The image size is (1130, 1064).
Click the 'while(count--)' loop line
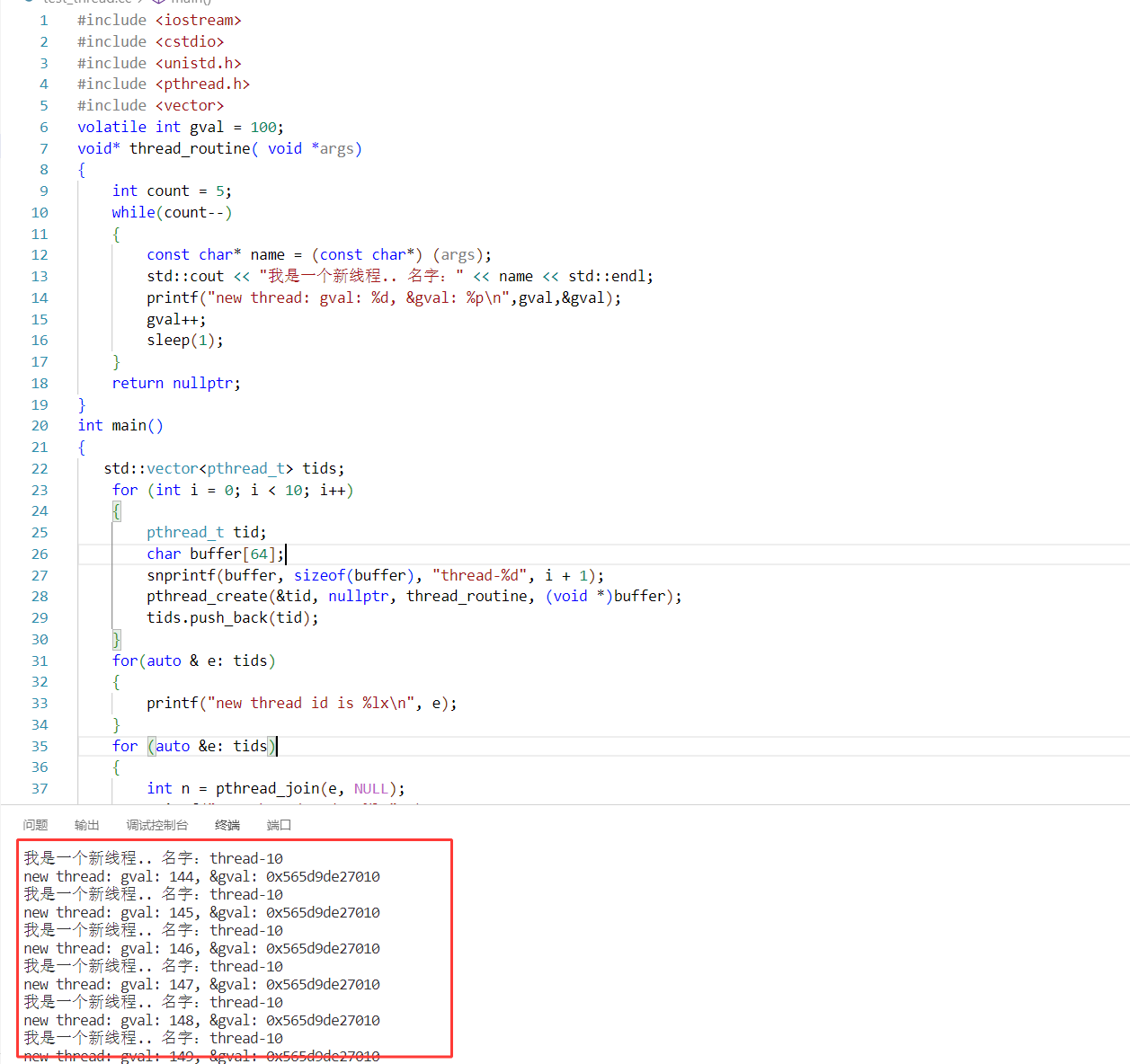(x=172, y=212)
